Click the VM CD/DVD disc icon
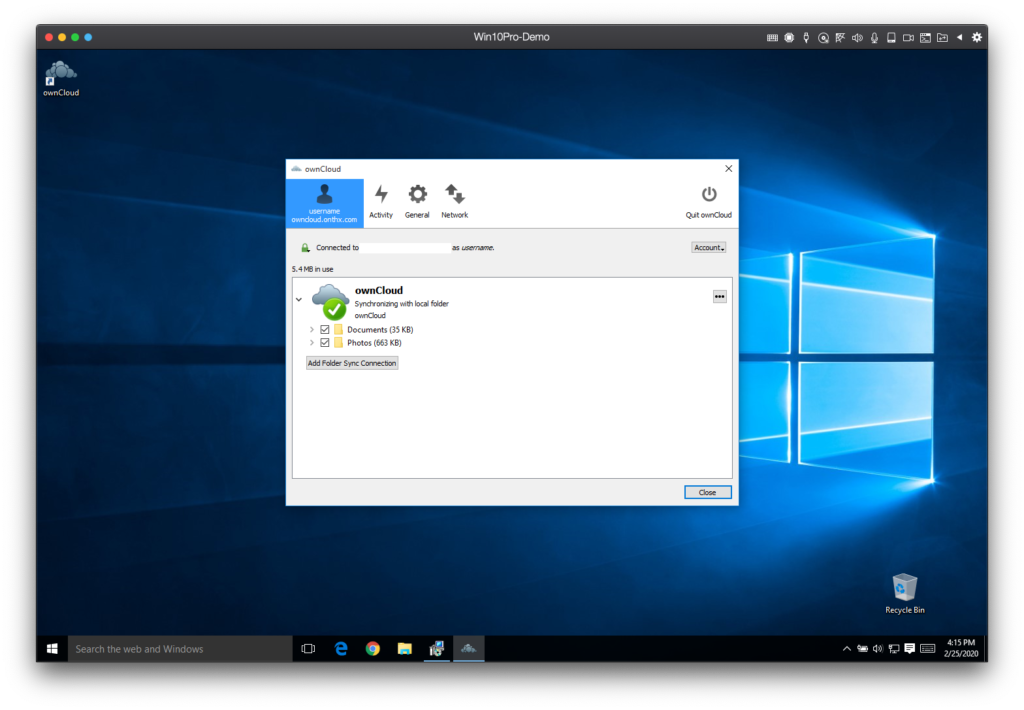 pyautogui.click(x=824, y=38)
